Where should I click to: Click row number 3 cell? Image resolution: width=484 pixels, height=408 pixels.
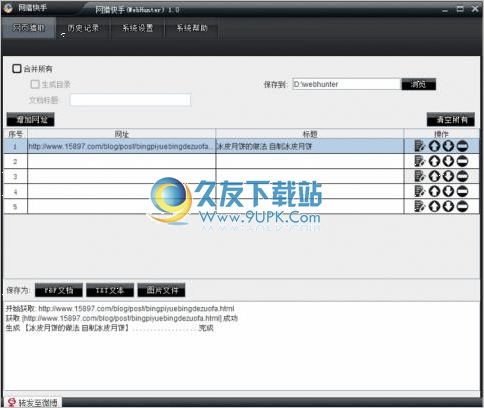pyautogui.click(x=15, y=176)
